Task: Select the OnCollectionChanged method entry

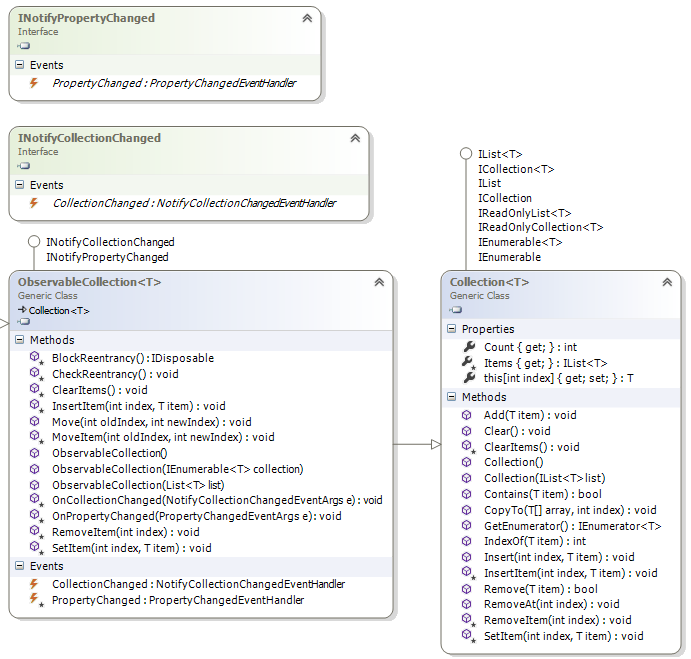Action: pos(217,500)
